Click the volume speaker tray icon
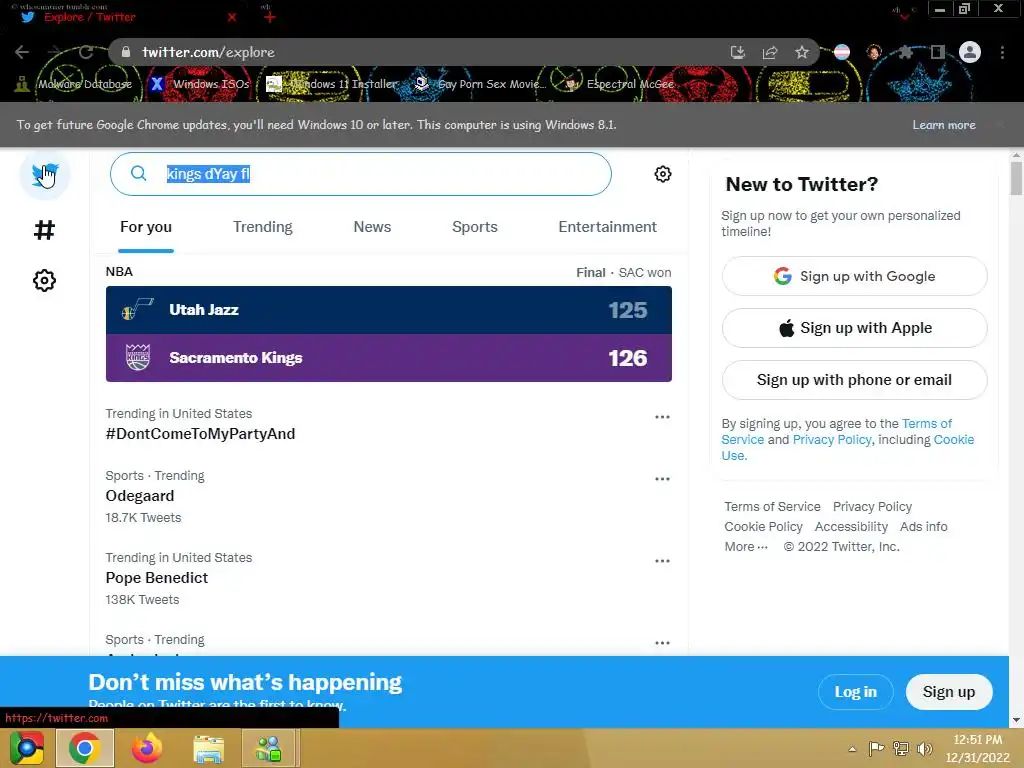 924,748
